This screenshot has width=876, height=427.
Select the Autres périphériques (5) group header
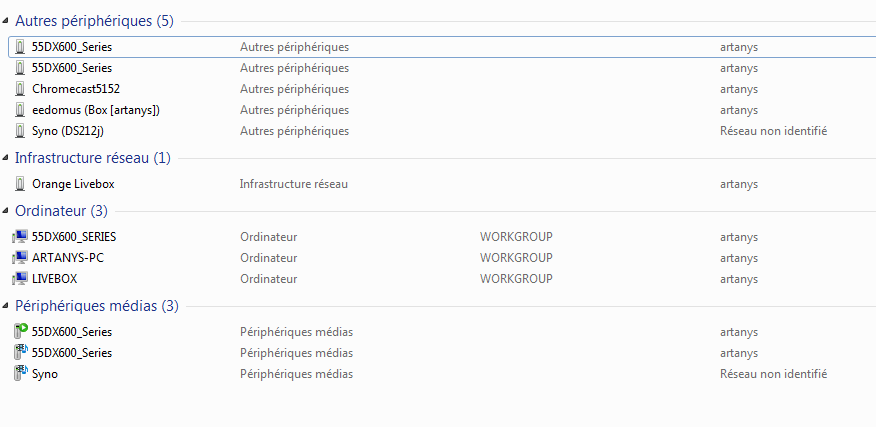(94, 21)
